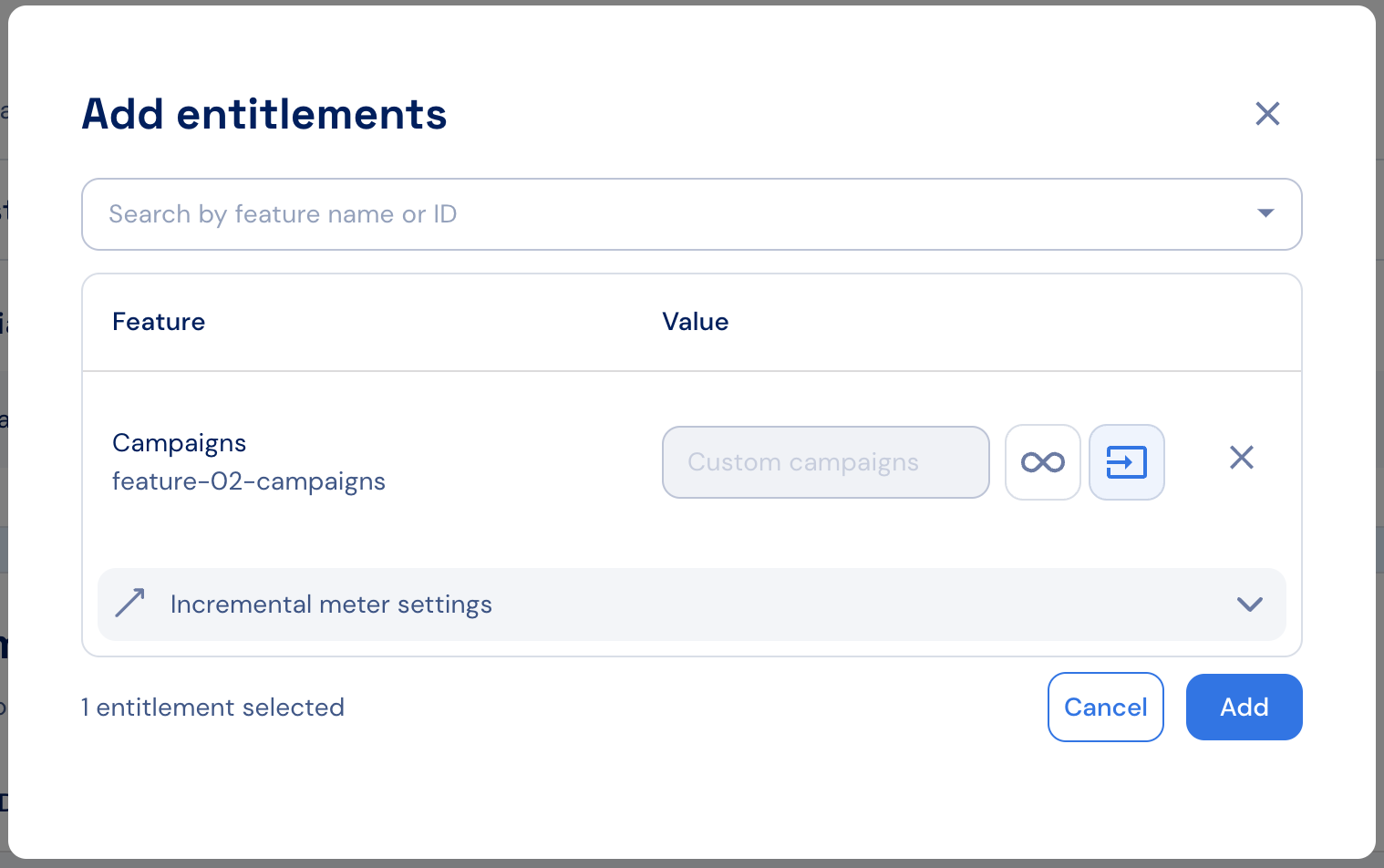
Task: Close the Add entitlements dialog
Action: [1267, 114]
